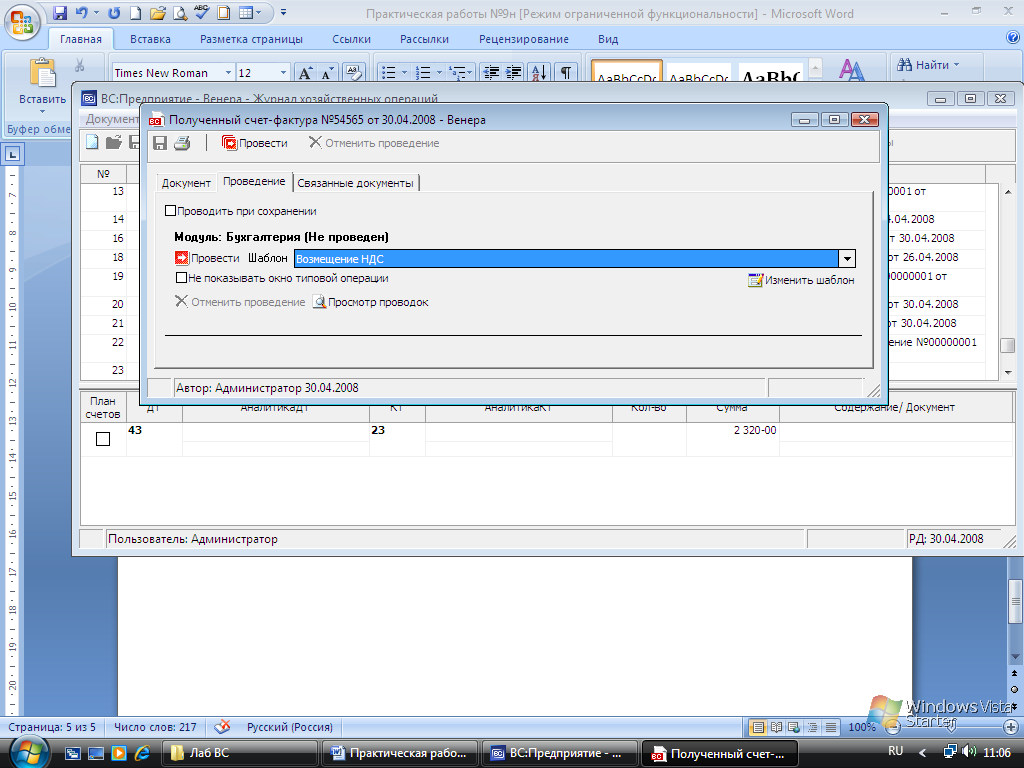Switch to the Связанные документы tab
The height and width of the screenshot is (768, 1024).
pos(355,183)
